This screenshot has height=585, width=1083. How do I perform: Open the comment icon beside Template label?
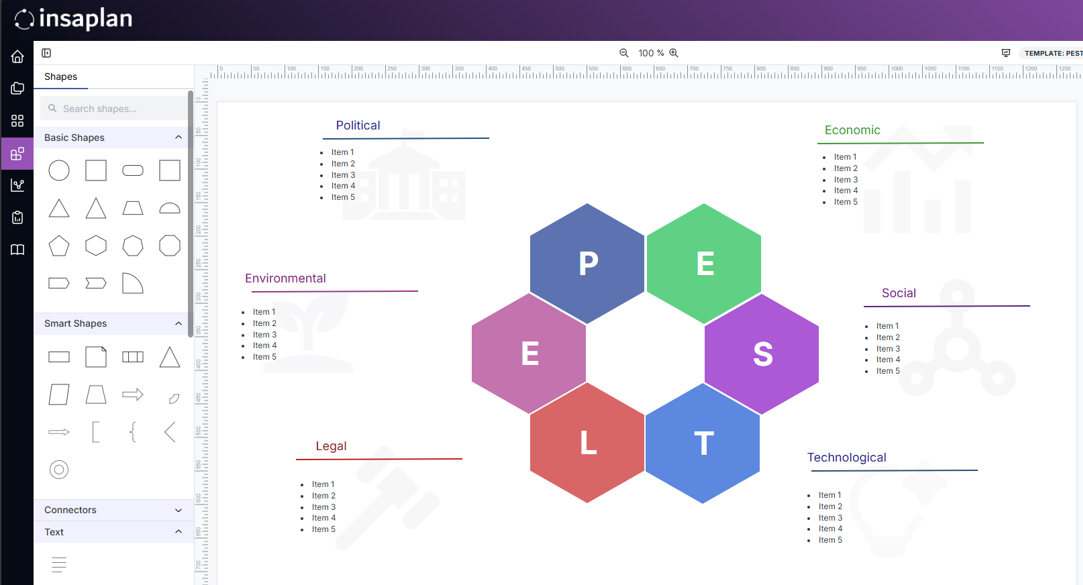1006,53
